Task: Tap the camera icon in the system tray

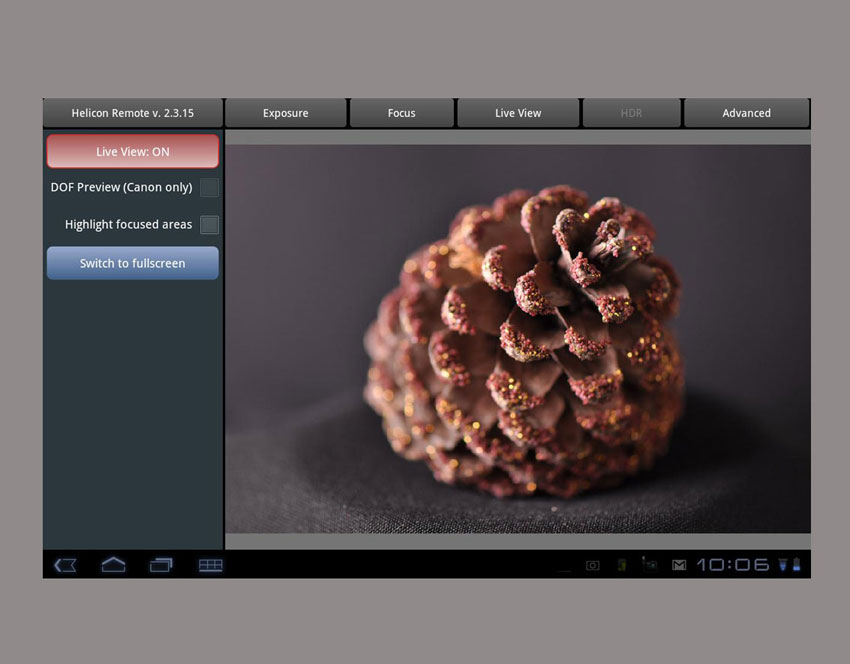Action: [593, 564]
